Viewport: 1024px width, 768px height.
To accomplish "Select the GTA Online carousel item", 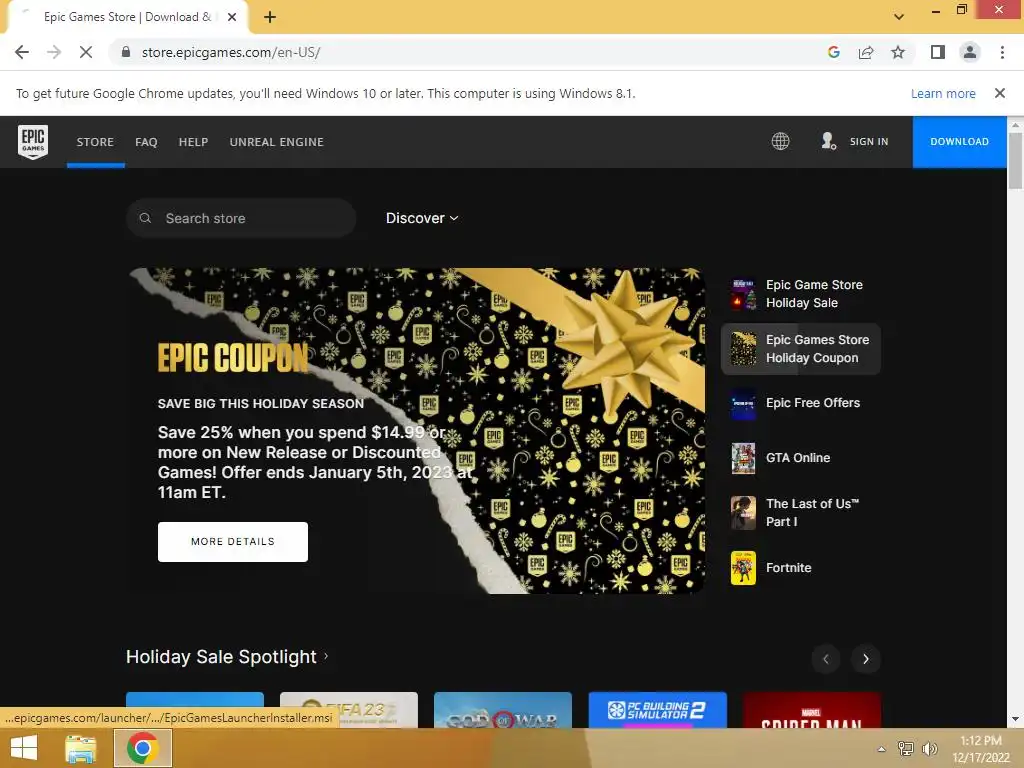I will pos(801,458).
